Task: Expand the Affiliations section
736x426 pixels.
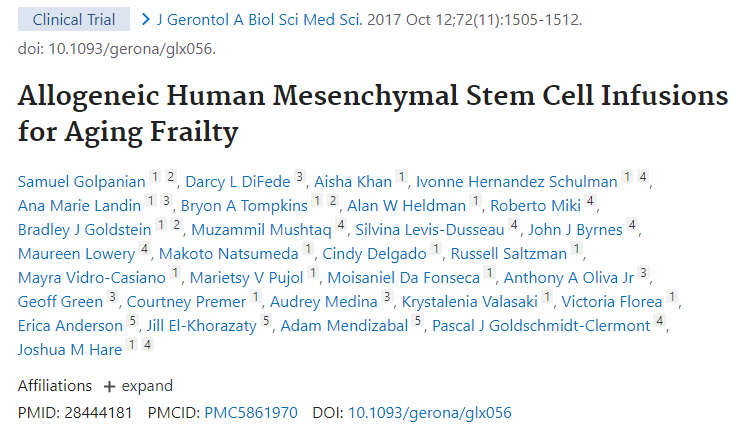Action: [x=137, y=386]
